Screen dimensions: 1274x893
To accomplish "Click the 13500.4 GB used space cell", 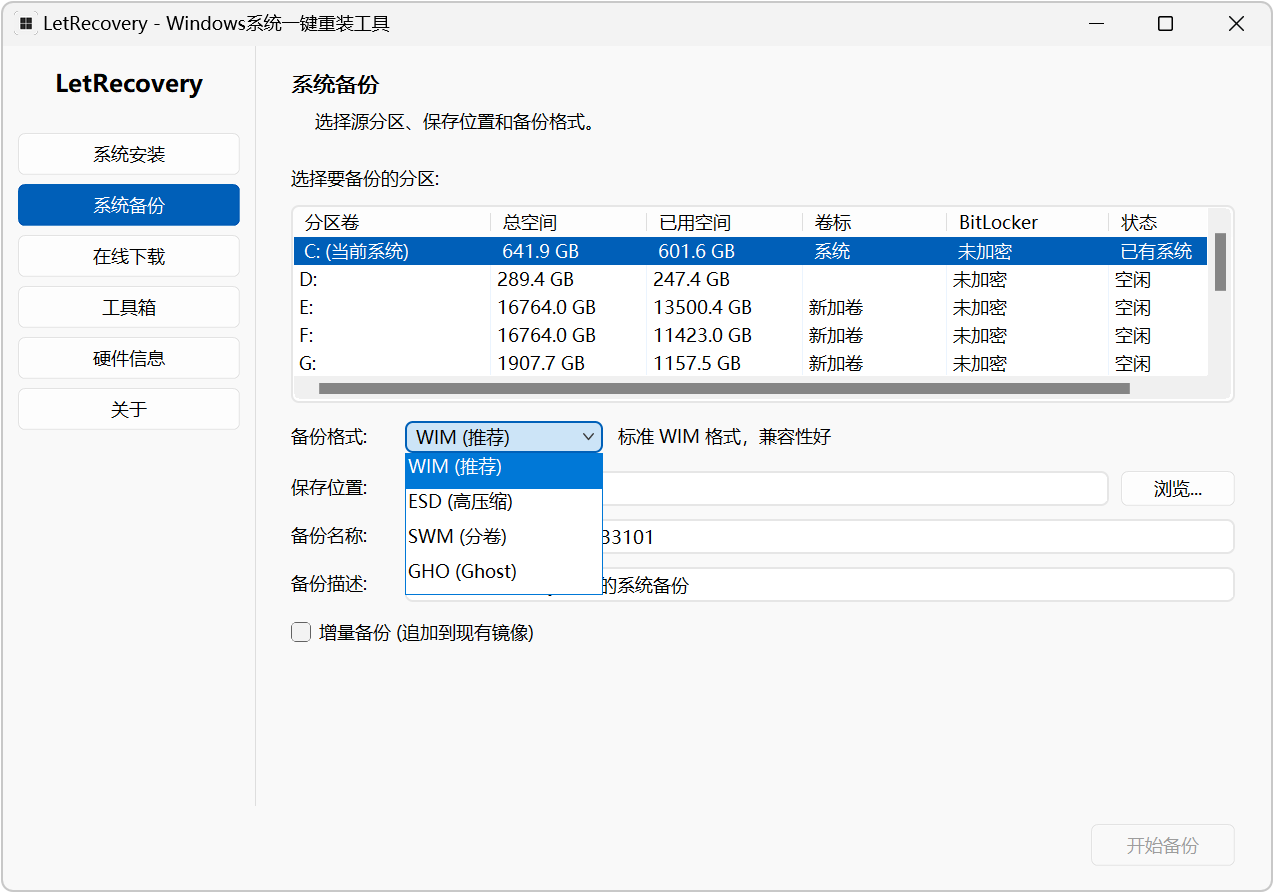I will coord(702,307).
